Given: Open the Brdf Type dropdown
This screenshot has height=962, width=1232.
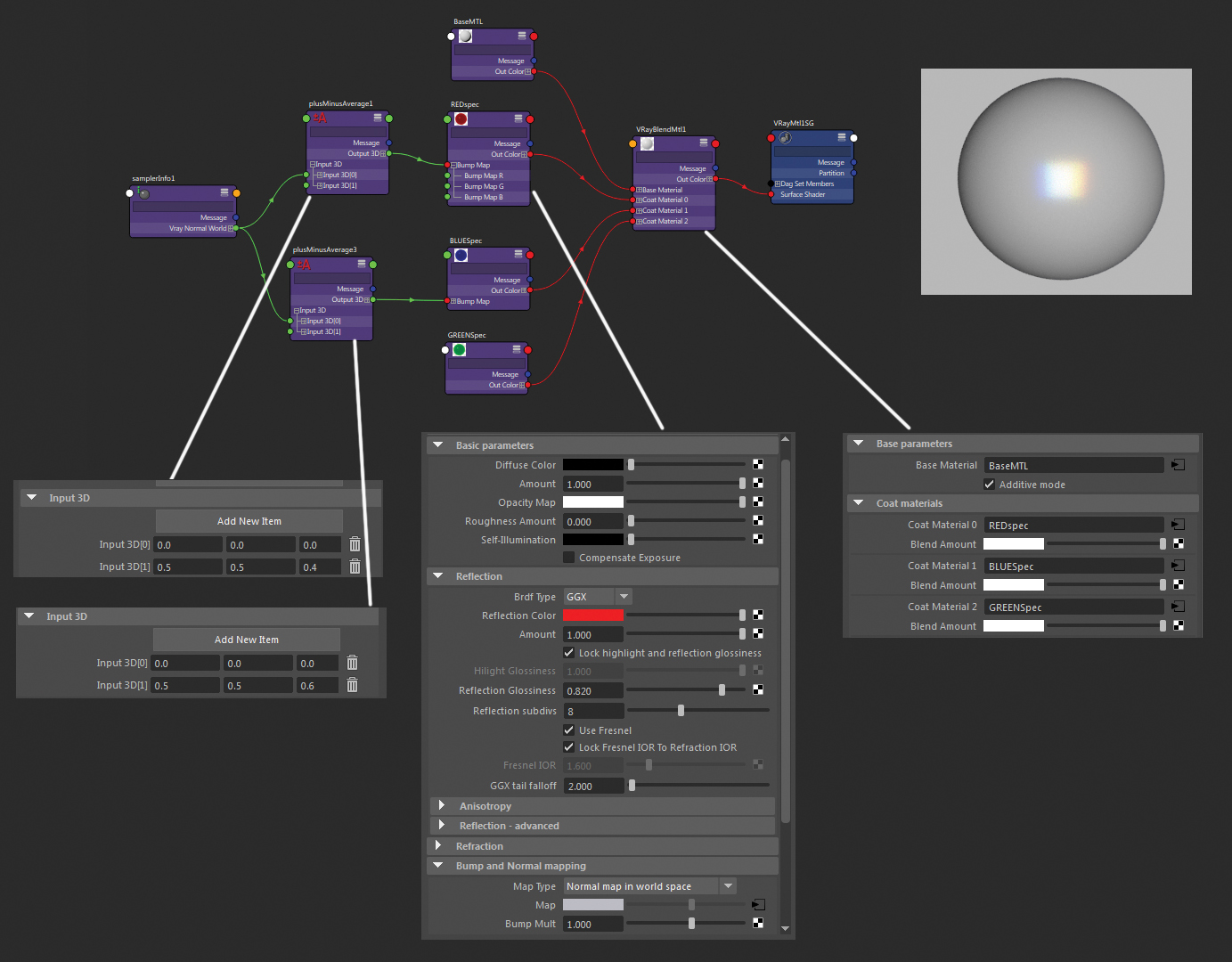Looking at the screenshot, I should click(622, 596).
